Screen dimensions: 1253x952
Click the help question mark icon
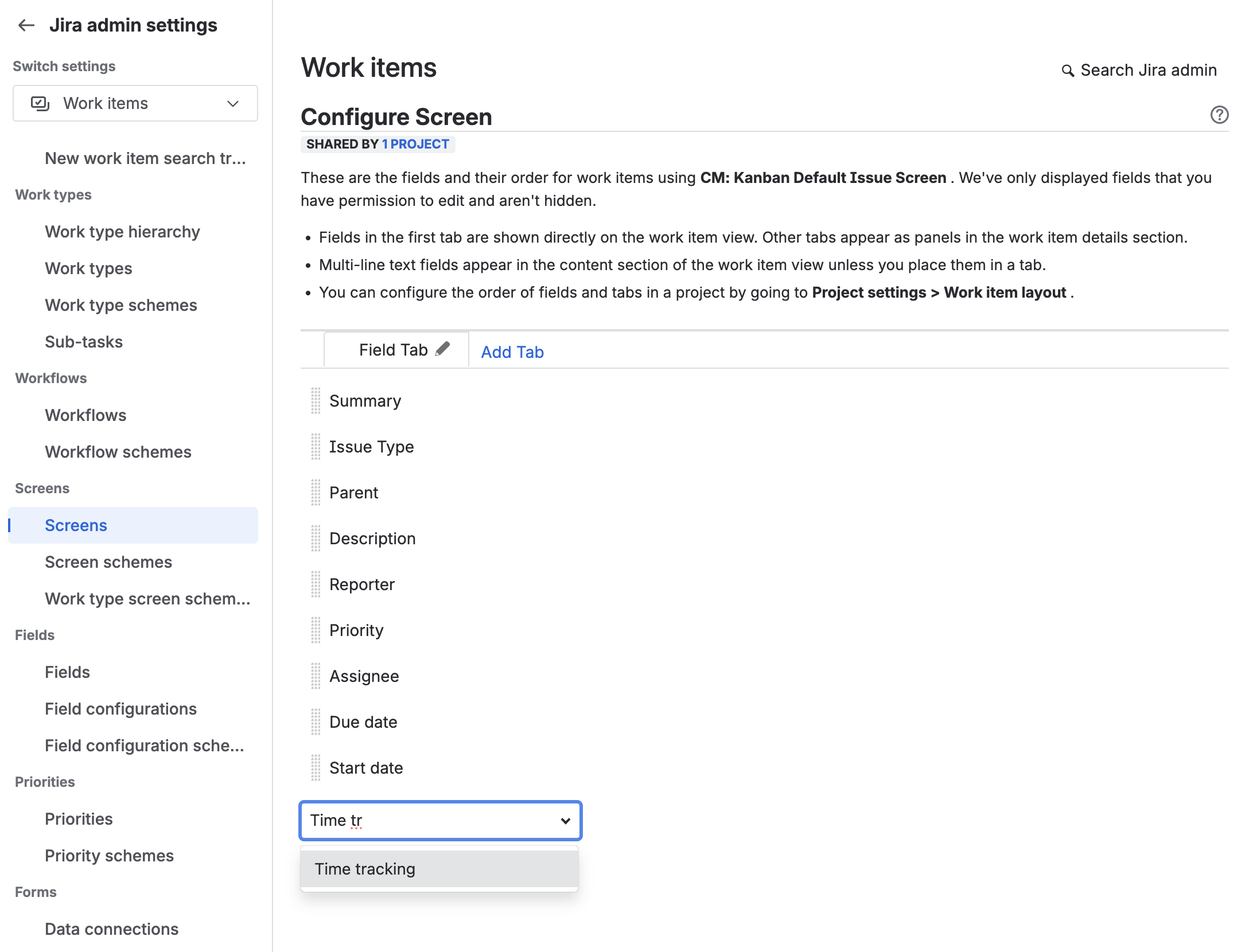click(x=1219, y=115)
